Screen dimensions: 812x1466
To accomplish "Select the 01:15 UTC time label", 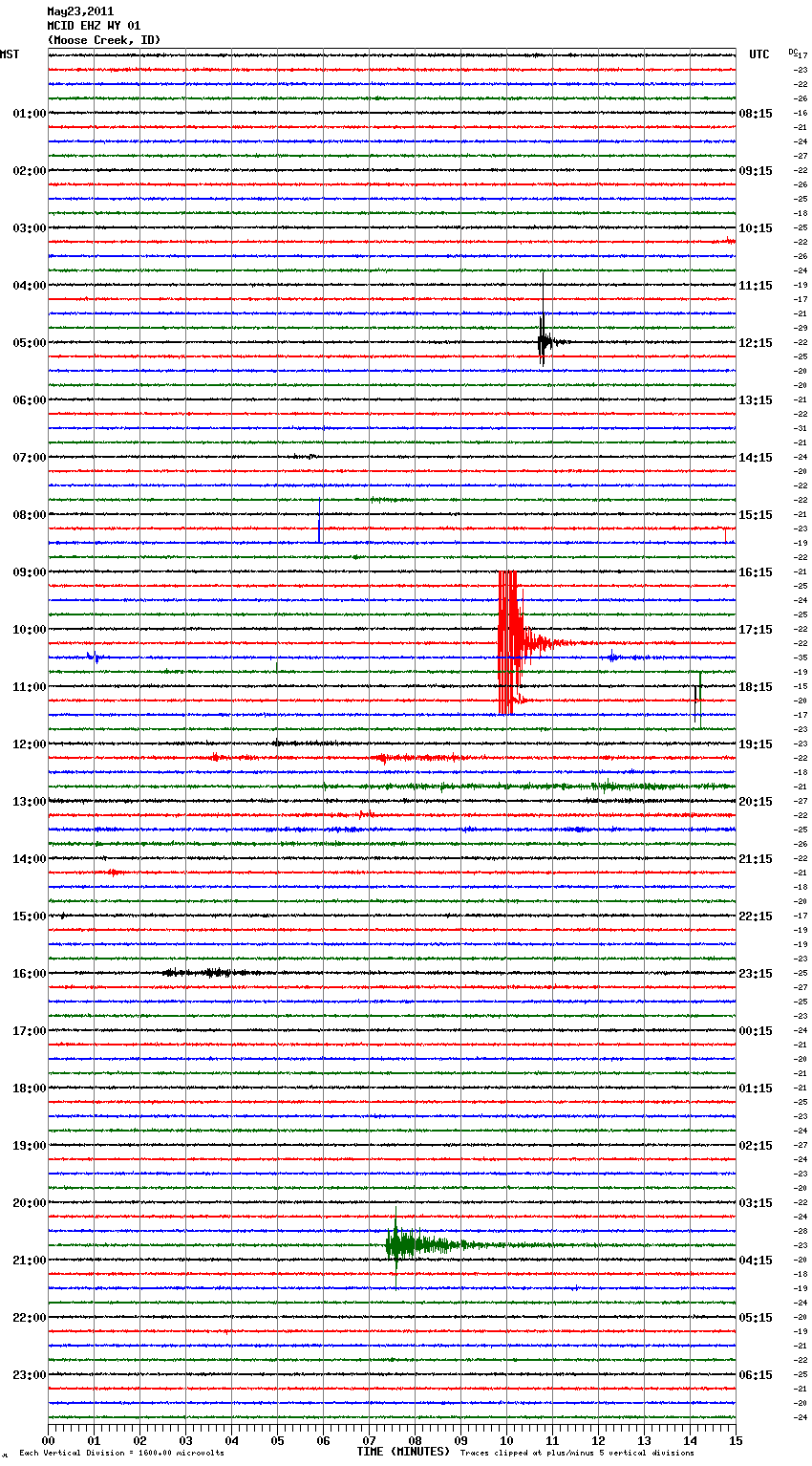I will (x=756, y=1089).
